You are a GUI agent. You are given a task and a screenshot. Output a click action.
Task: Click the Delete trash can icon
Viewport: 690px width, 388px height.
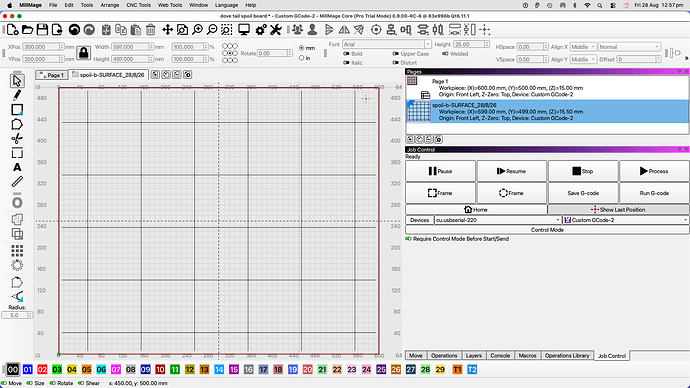[x=150, y=29]
